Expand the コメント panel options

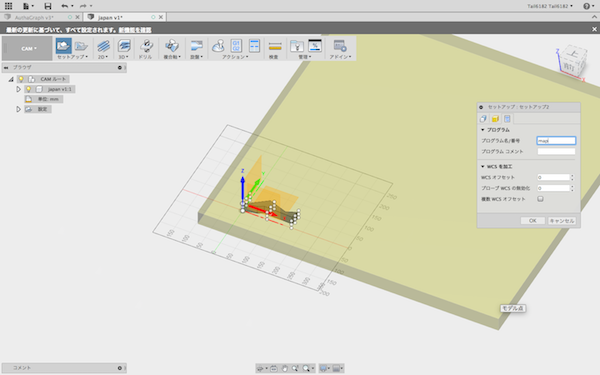click(119, 368)
